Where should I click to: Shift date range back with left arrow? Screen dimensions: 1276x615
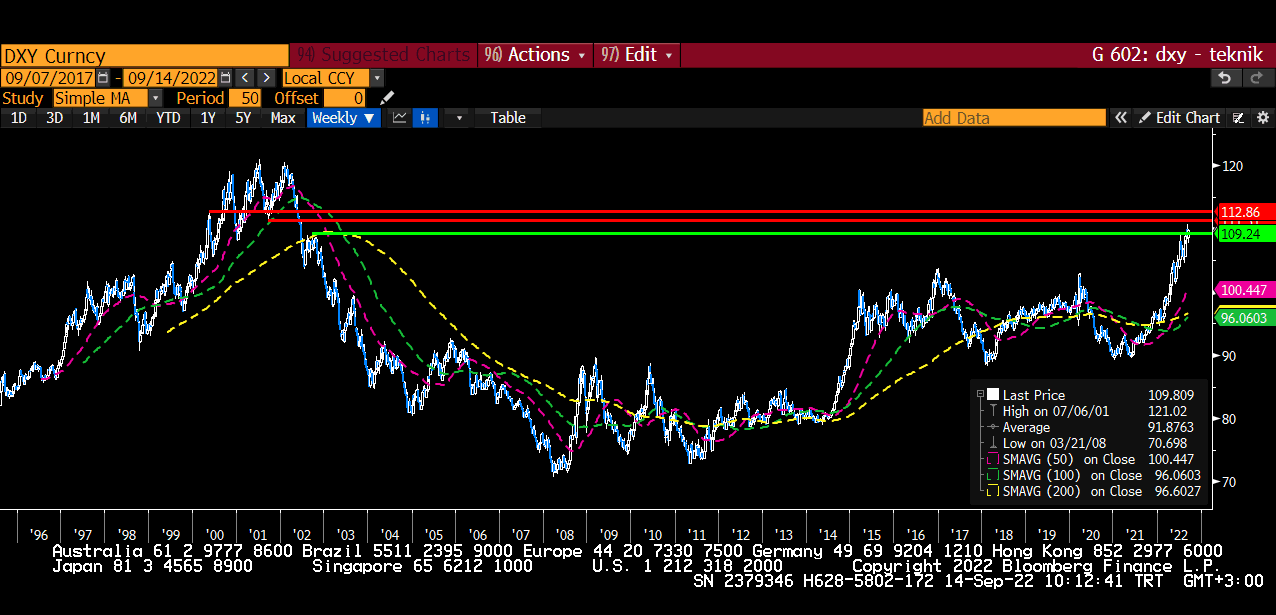click(245, 77)
